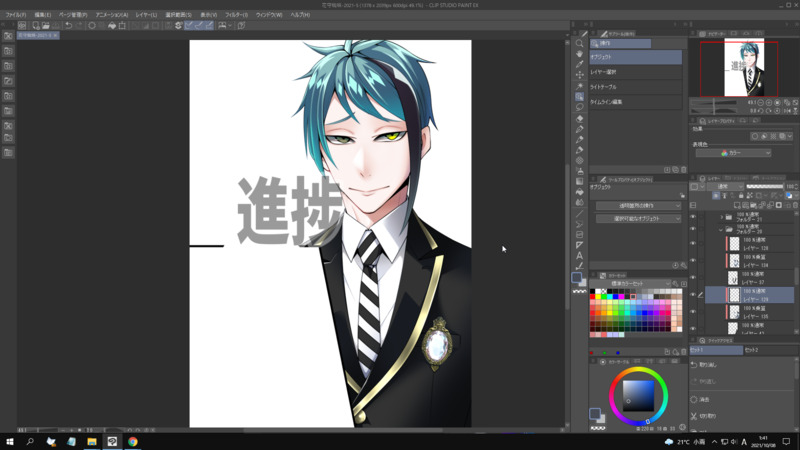Select the Gradient tool

tap(580, 181)
